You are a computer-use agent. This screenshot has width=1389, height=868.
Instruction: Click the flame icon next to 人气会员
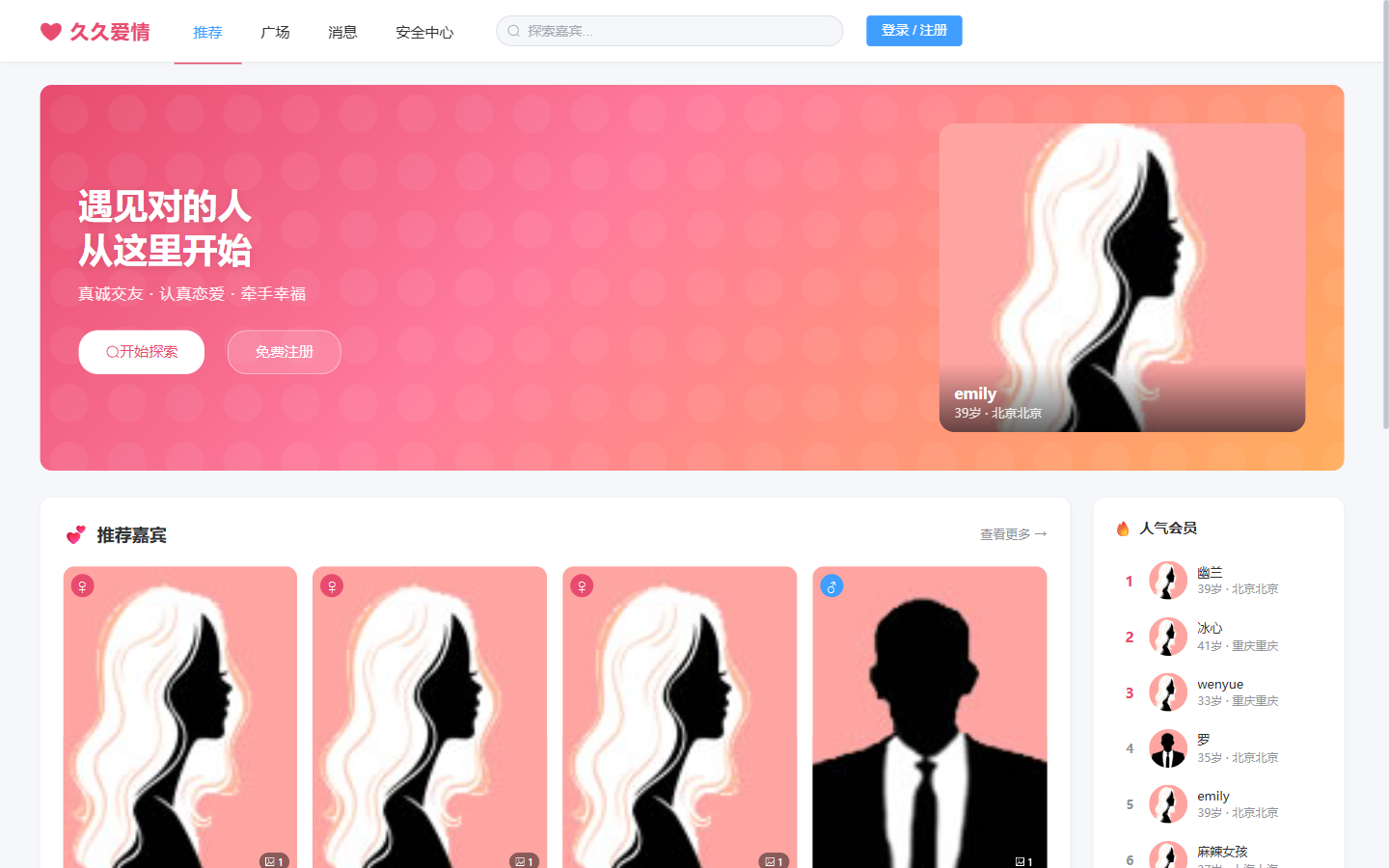[x=1123, y=529]
